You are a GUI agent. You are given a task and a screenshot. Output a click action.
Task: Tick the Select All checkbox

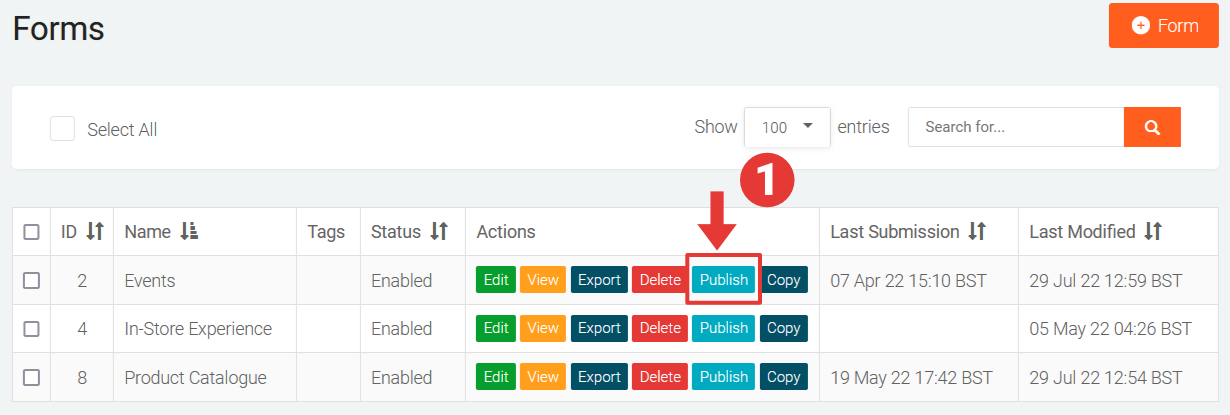63,129
